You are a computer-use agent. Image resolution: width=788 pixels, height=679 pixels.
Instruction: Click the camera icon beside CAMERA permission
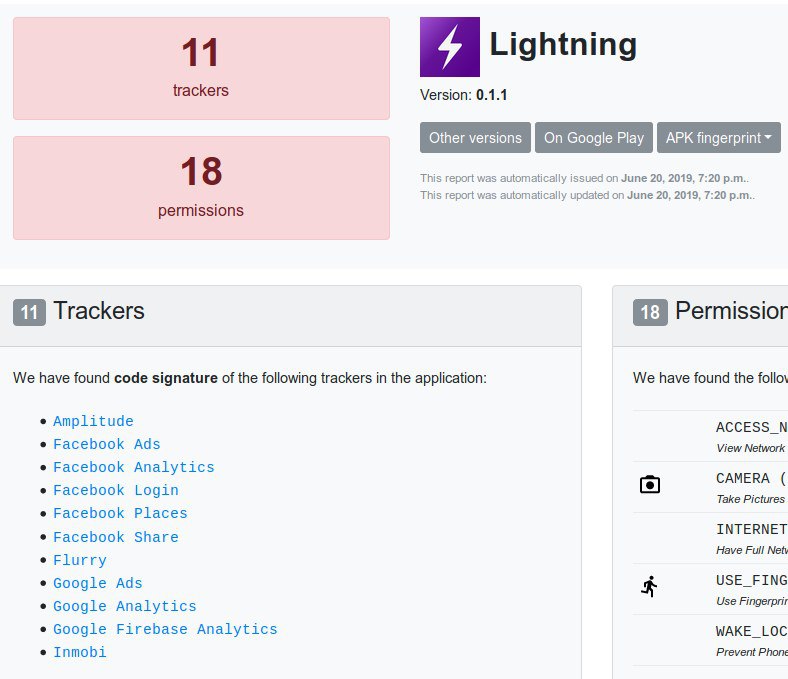(x=650, y=484)
